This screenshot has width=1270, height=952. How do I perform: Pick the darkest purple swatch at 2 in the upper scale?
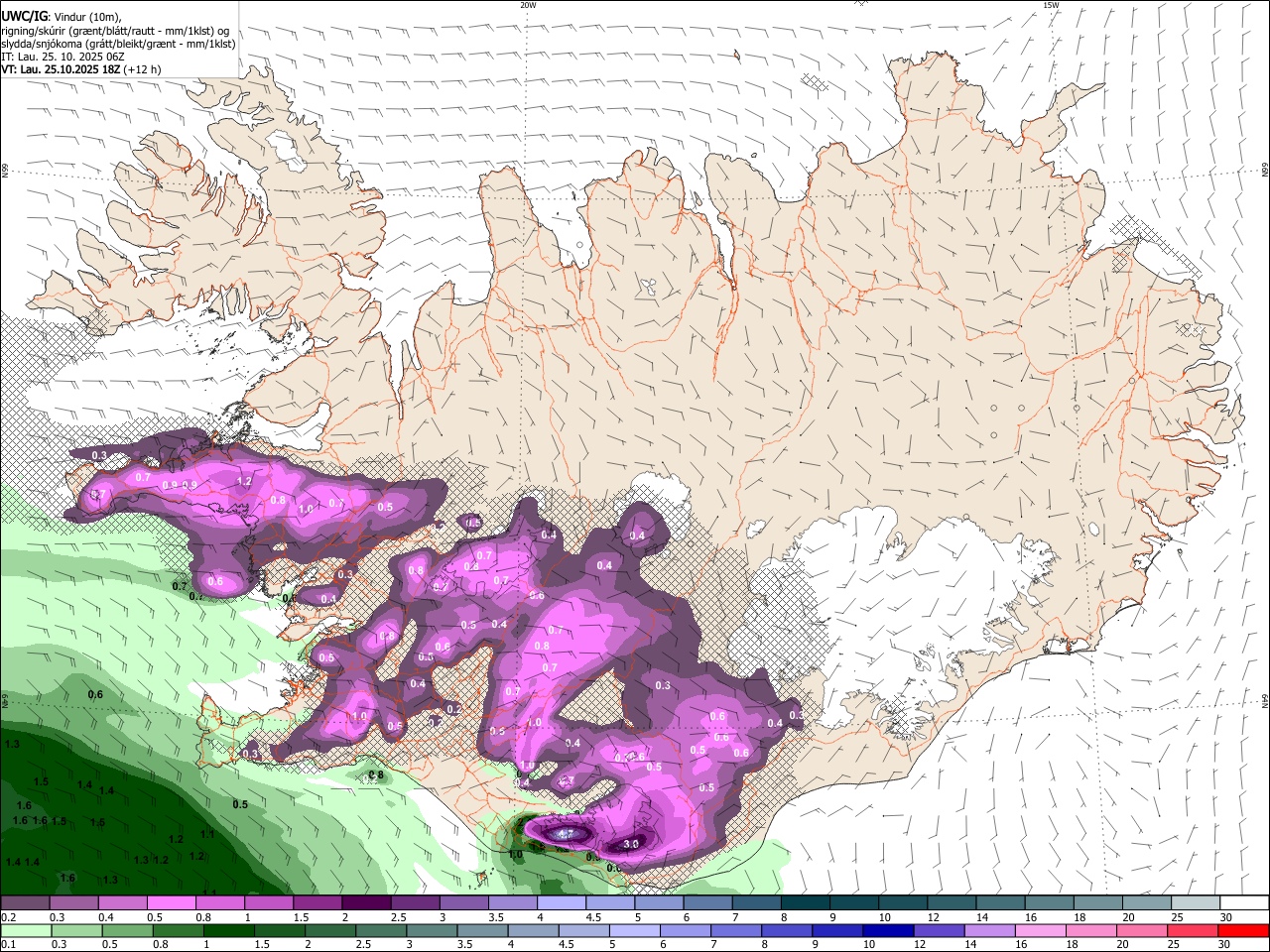pyautogui.click(x=365, y=902)
